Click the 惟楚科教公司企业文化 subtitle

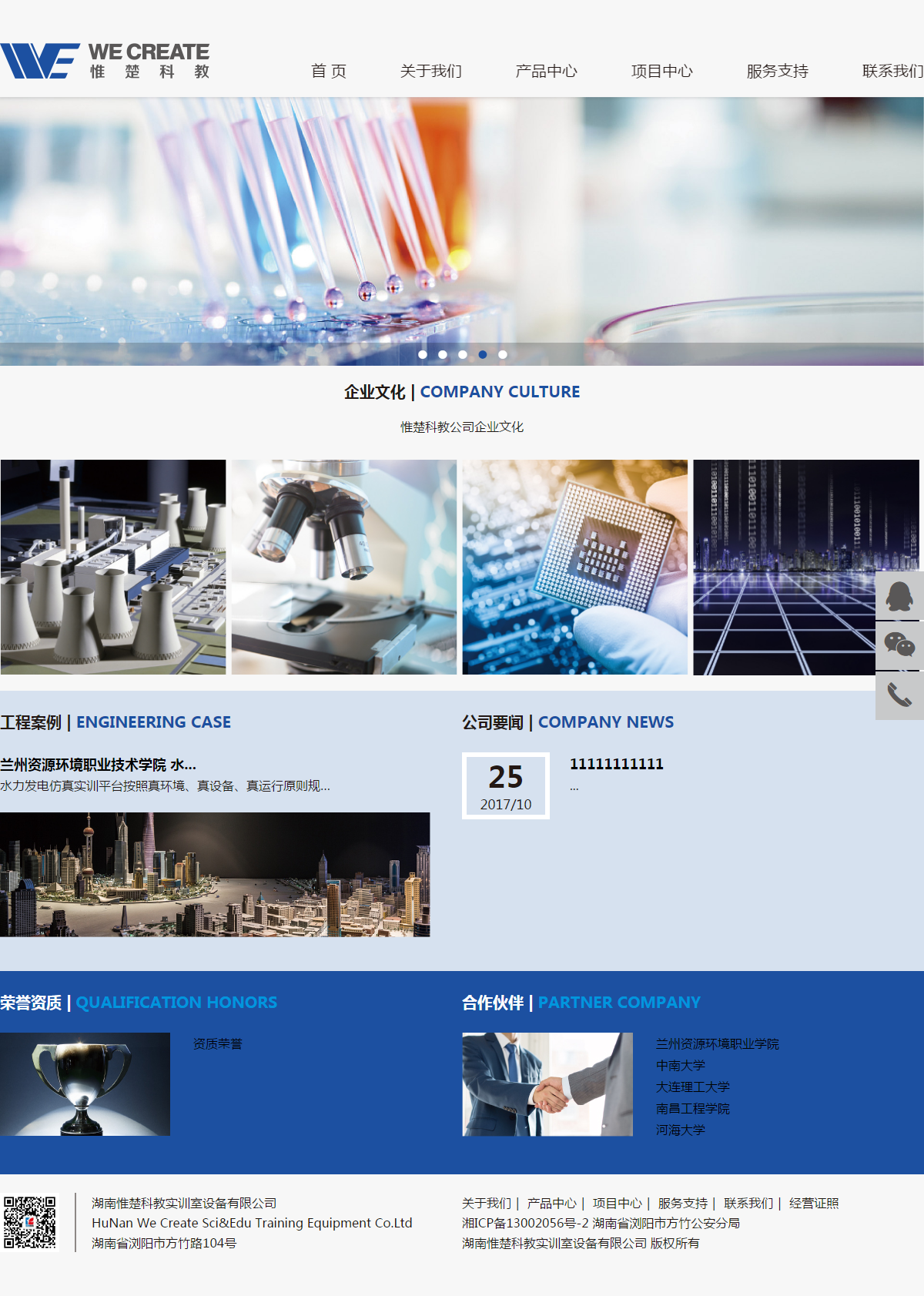click(x=462, y=427)
